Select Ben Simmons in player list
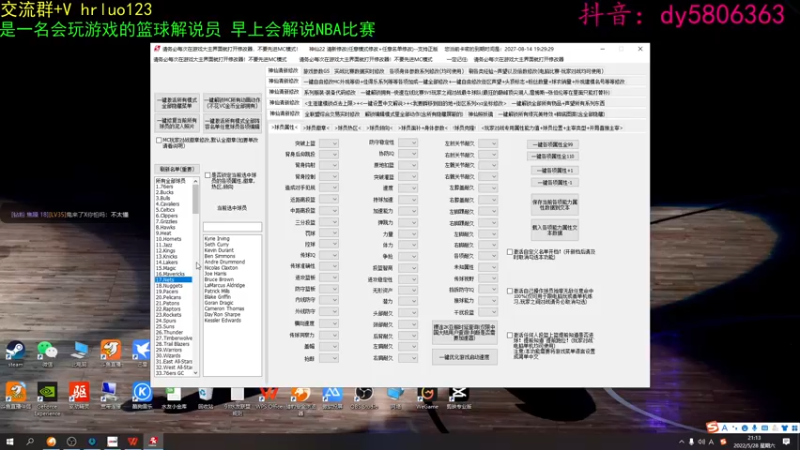800x450 pixels. tap(220, 256)
